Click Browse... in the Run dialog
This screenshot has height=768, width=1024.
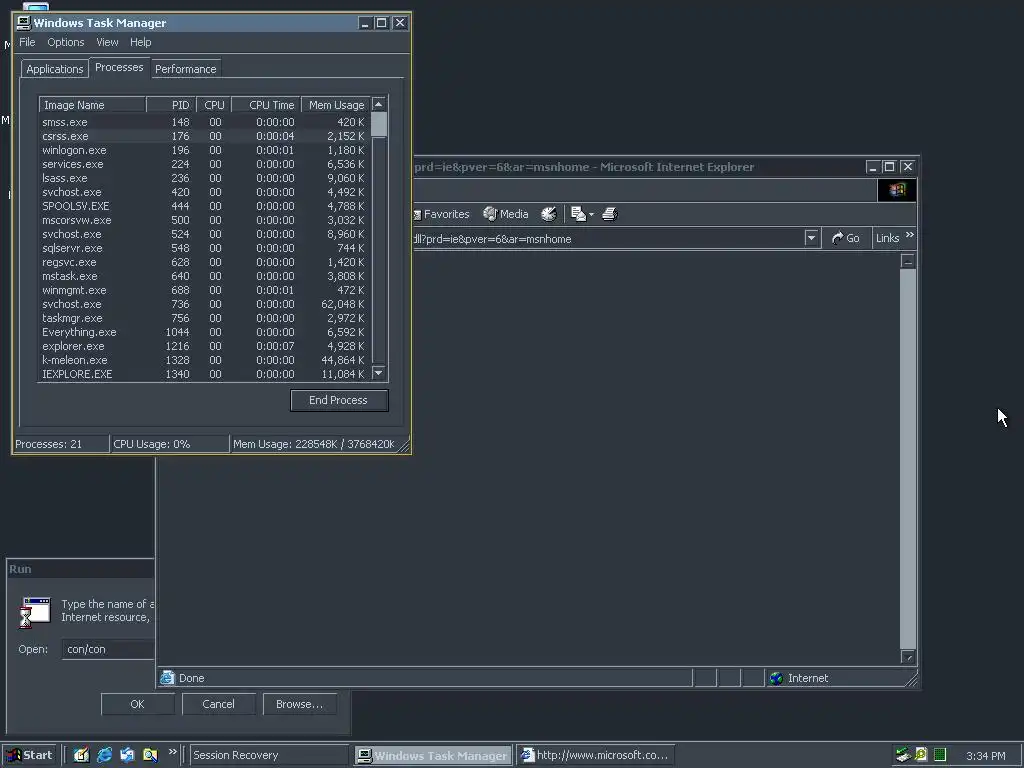(299, 704)
